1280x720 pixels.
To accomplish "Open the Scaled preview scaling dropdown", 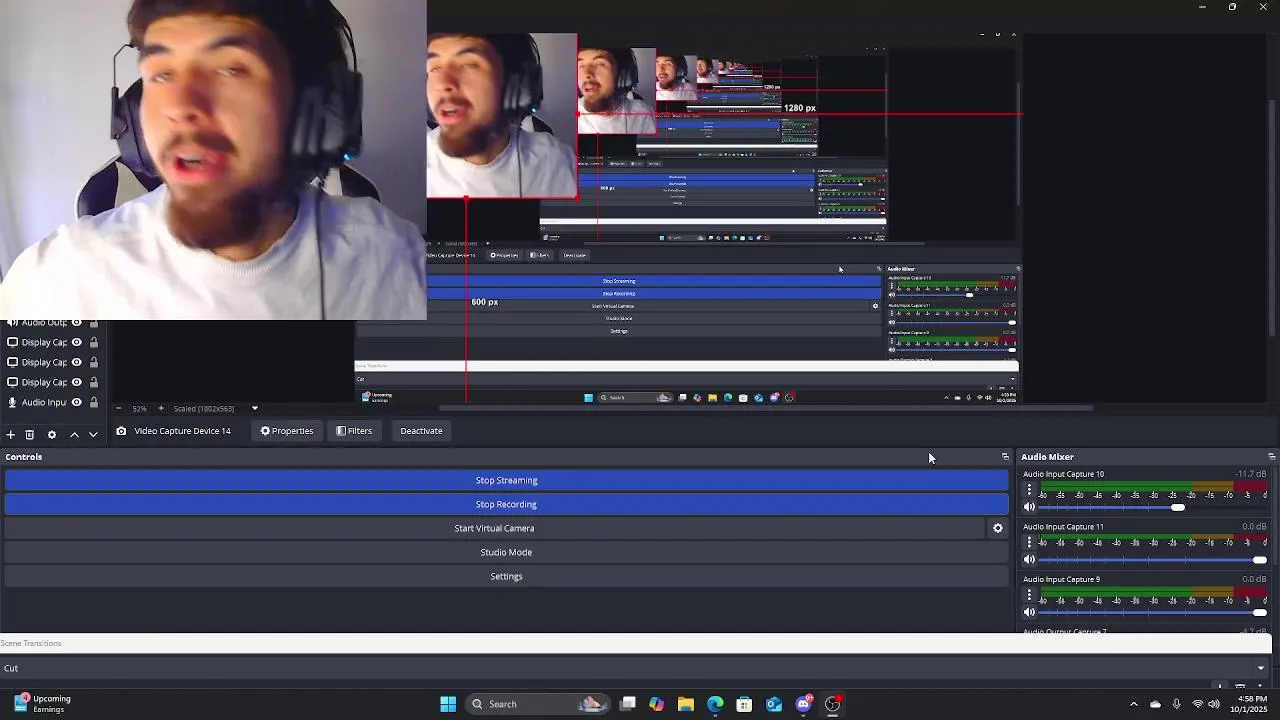I will tap(254, 408).
